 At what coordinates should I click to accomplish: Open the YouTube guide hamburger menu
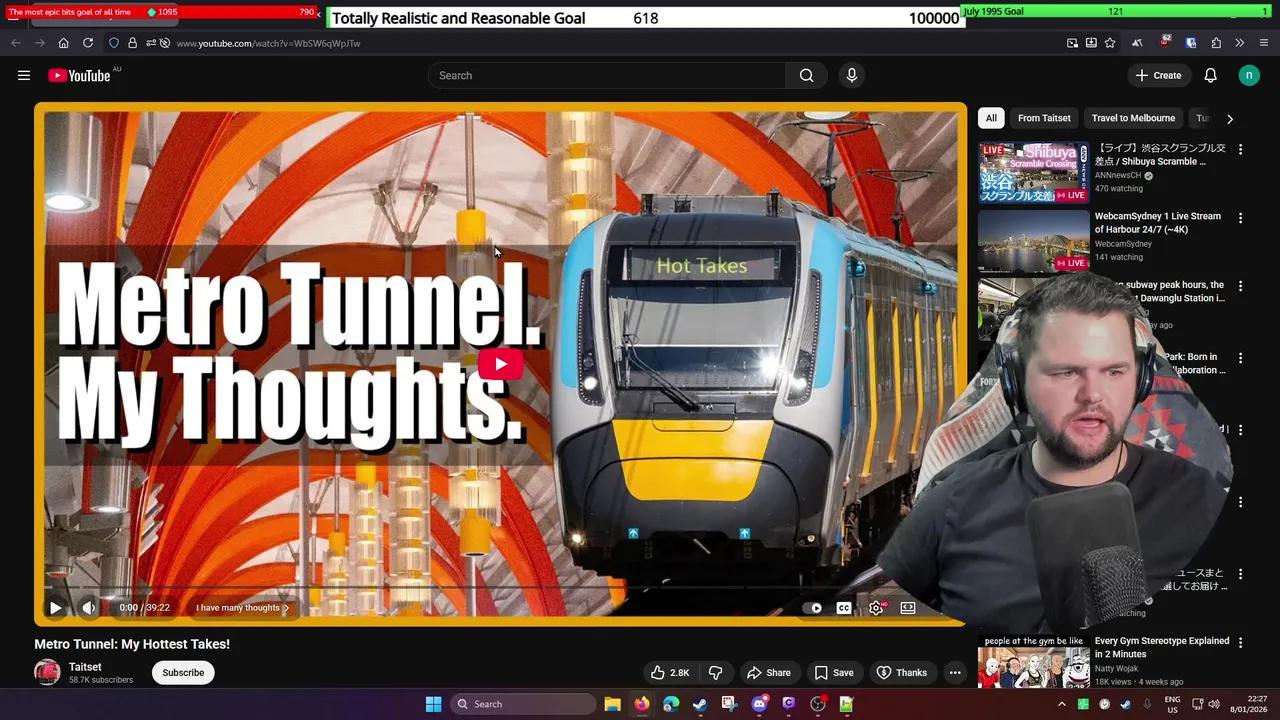pos(24,75)
